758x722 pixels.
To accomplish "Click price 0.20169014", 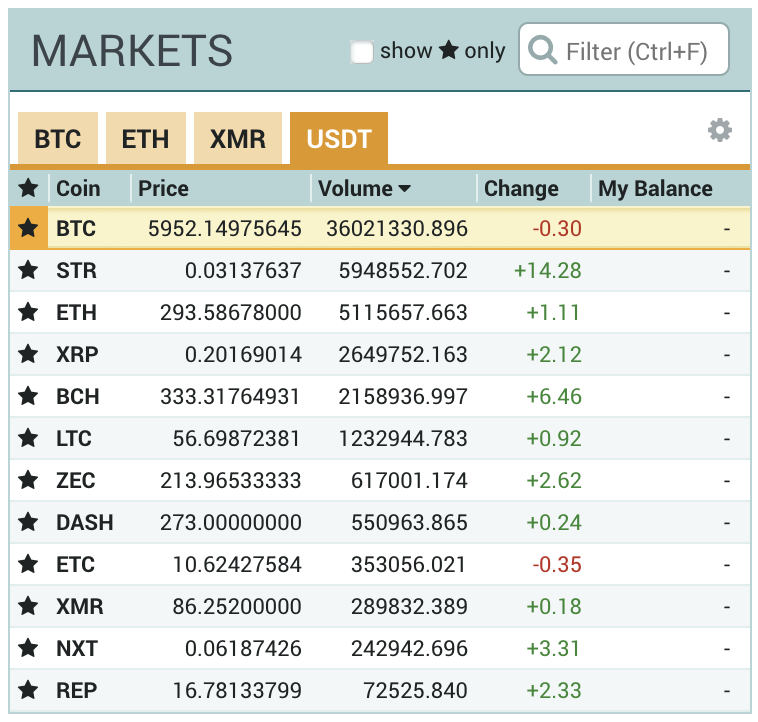I will [x=243, y=355].
